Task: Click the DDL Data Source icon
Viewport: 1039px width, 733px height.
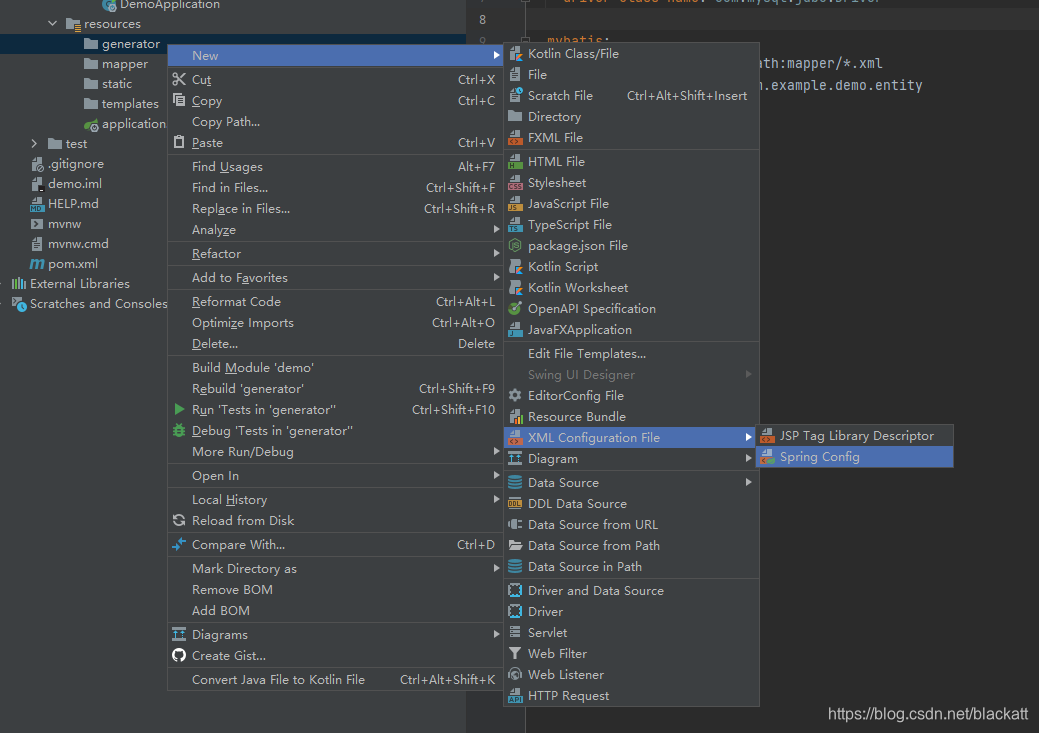Action: point(516,504)
